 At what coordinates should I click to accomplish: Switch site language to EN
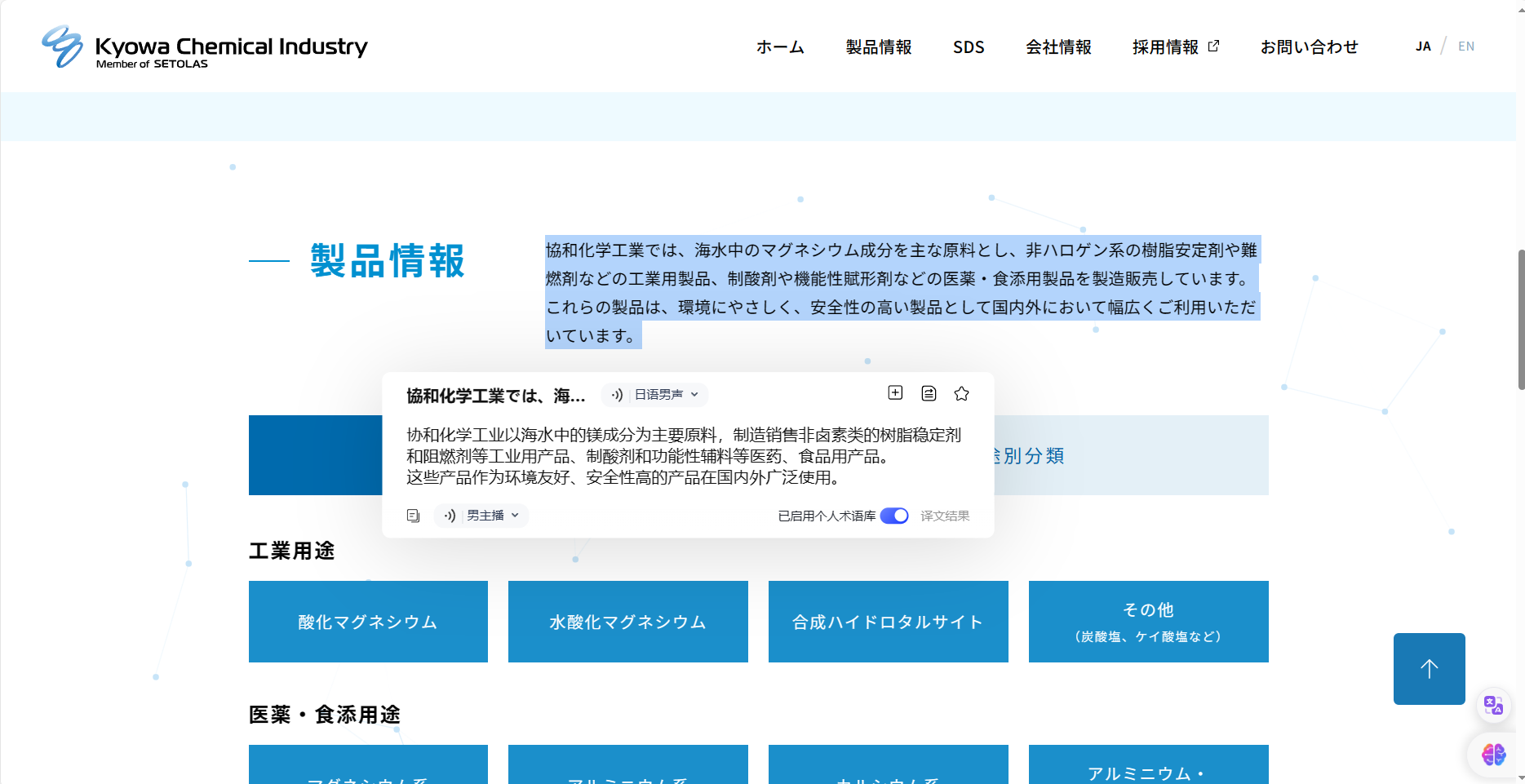[1466, 47]
